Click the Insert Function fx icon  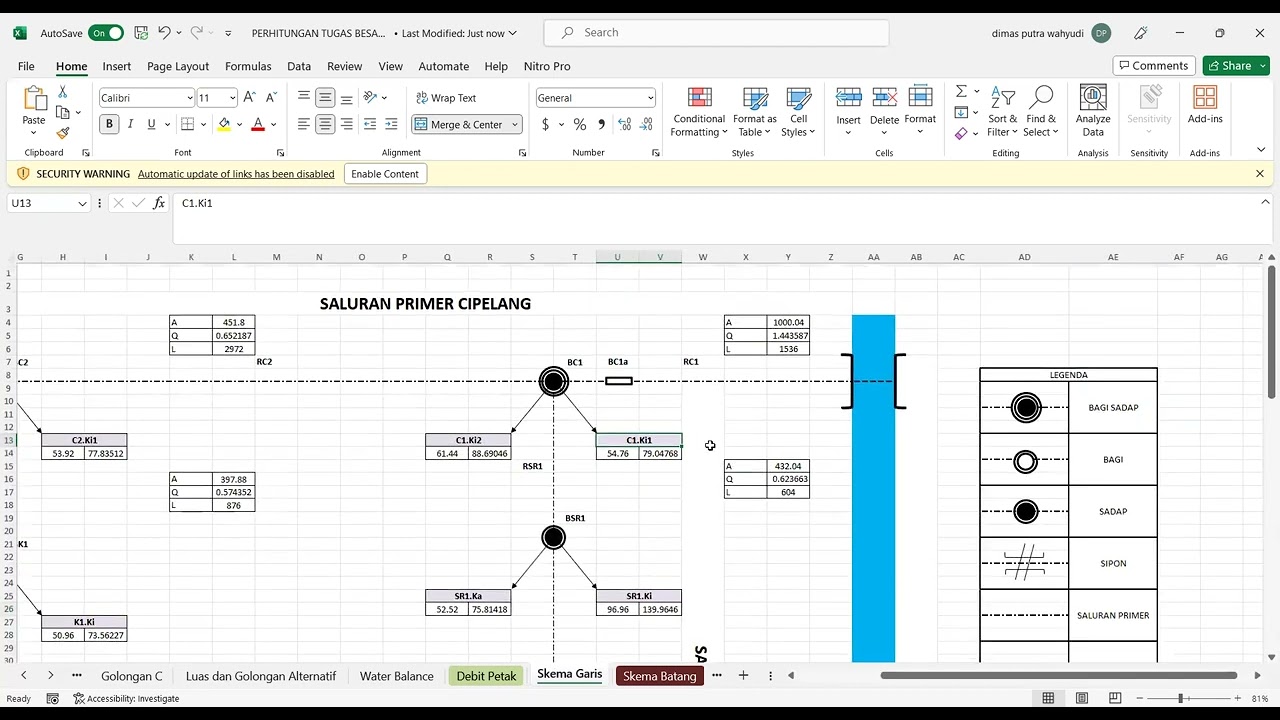click(x=159, y=203)
